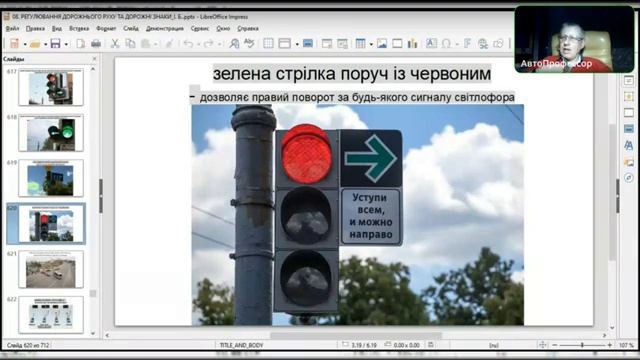Open the Правка menu

[35, 29]
